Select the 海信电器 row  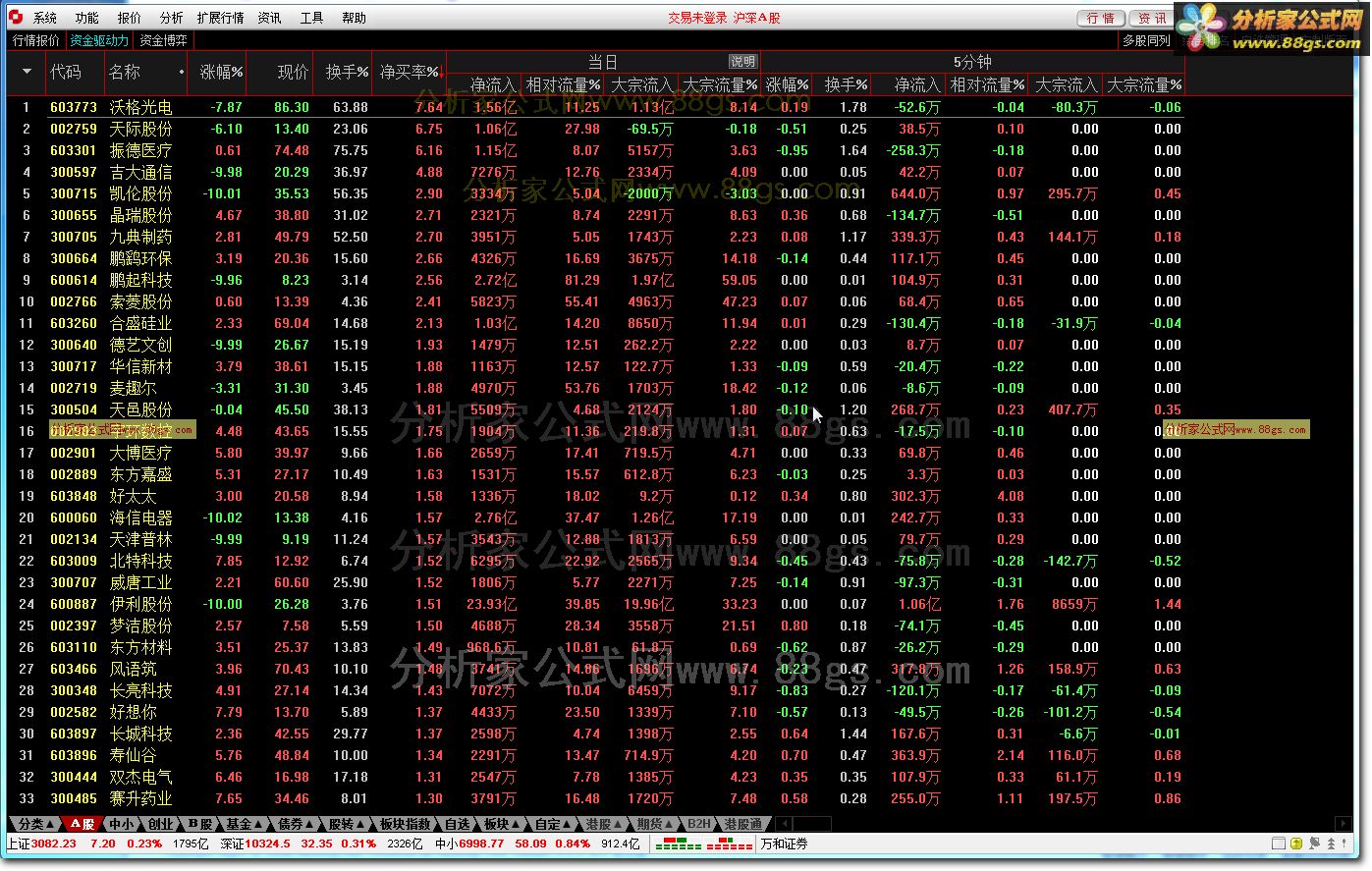tap(594, 517)
